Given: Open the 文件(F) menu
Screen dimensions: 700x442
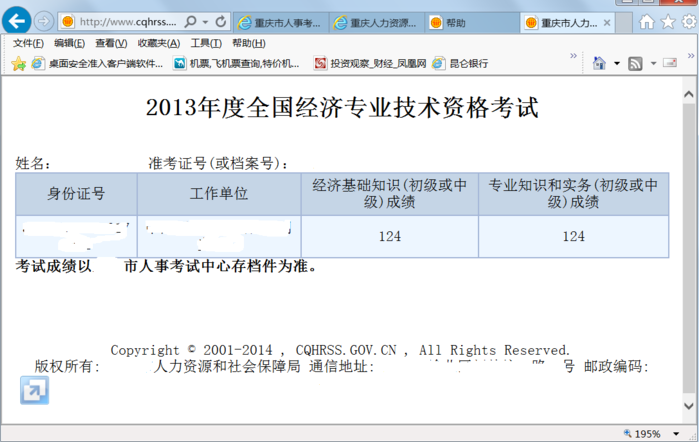Looking at the screenshot, I should (x=27, y=43).
